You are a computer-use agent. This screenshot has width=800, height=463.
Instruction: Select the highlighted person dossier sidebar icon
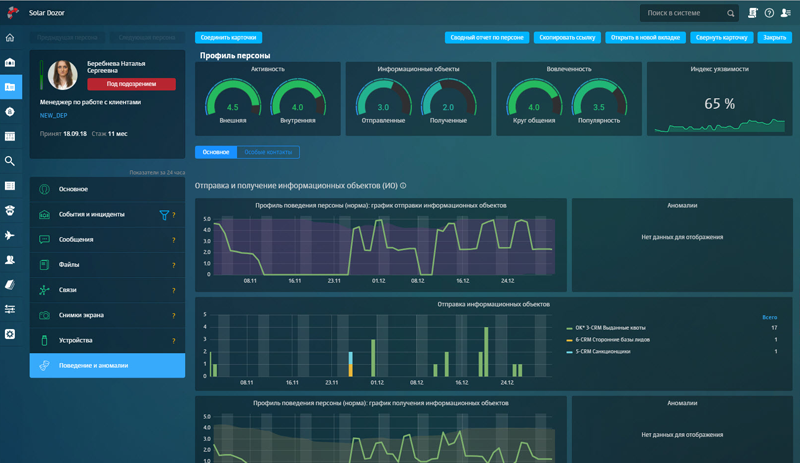pyautogui.click(x=10, y=87)
